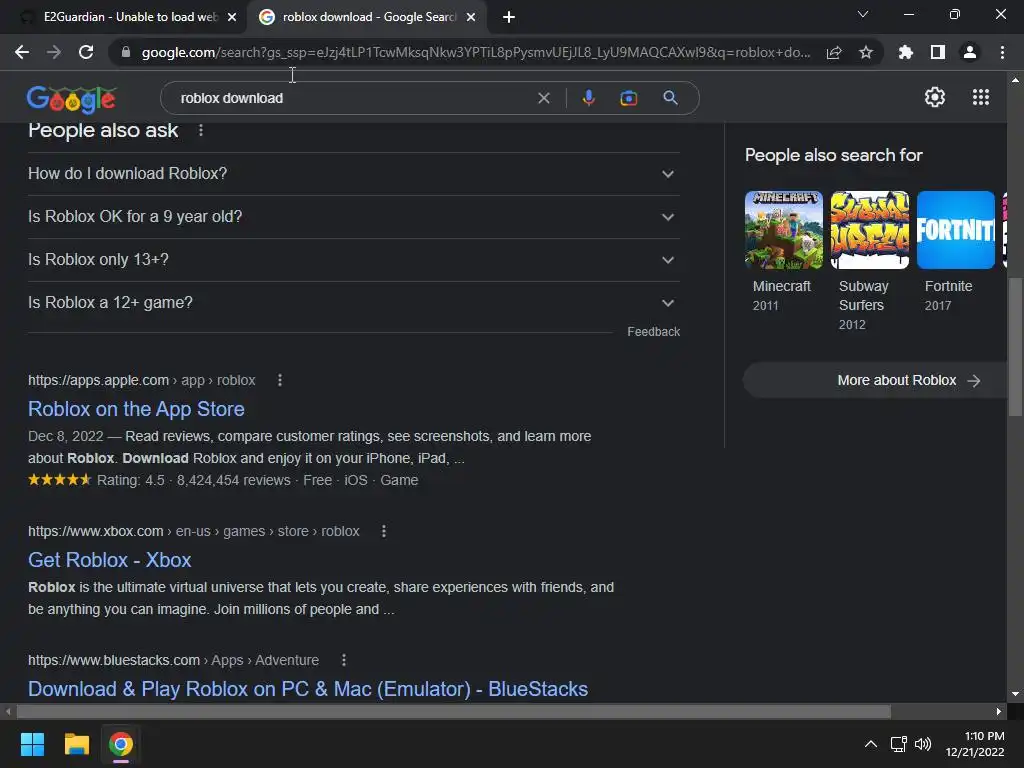
Task: Click the vertical page scrollbar thumb
Action: point(1015,346)
